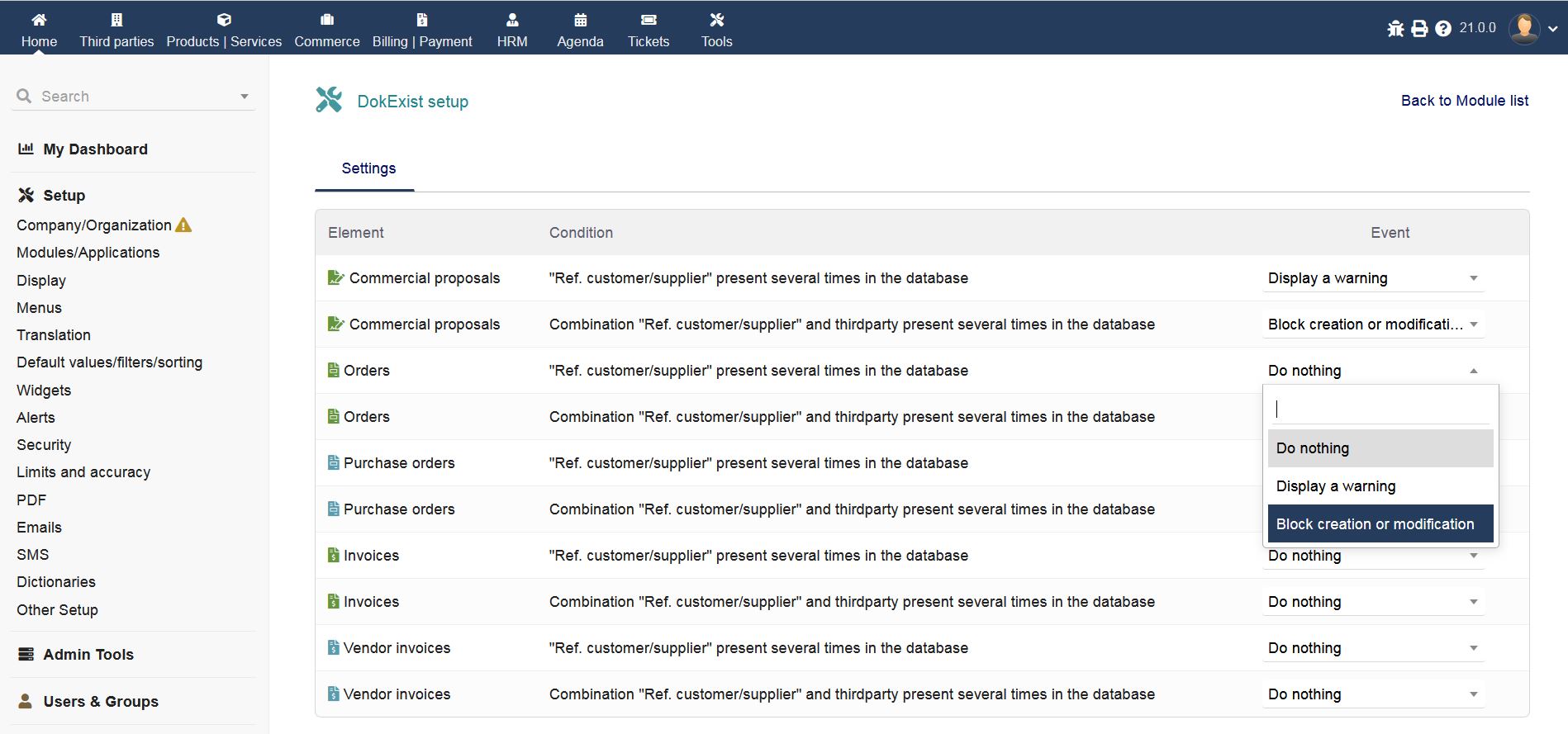Open the Agenda calendar icon
Viewport: 1568px width, 734px height.
(580, 20)
